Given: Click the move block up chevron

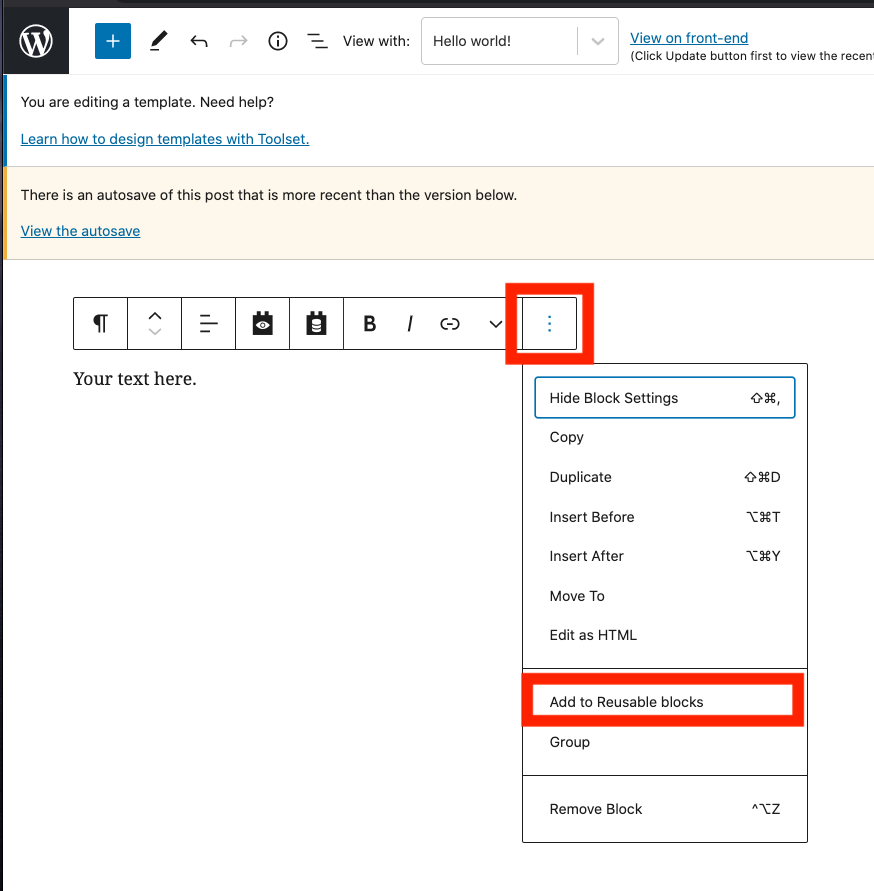Looking at the screenshot, I should pos(155,314).
